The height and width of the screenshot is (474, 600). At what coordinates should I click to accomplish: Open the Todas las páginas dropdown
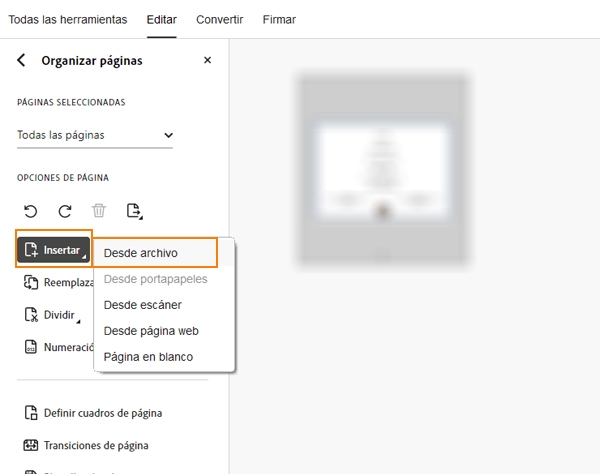click(x=95, y=135)
